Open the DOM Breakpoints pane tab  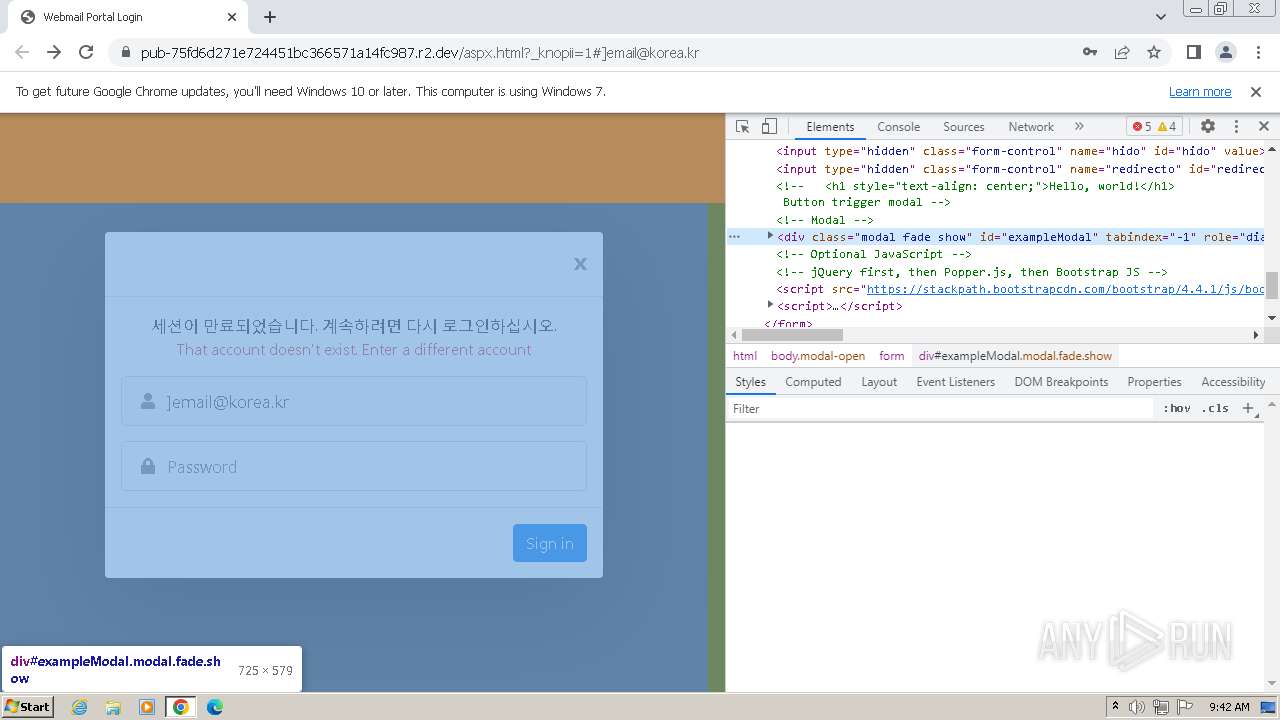click(x=1061, y=382)
